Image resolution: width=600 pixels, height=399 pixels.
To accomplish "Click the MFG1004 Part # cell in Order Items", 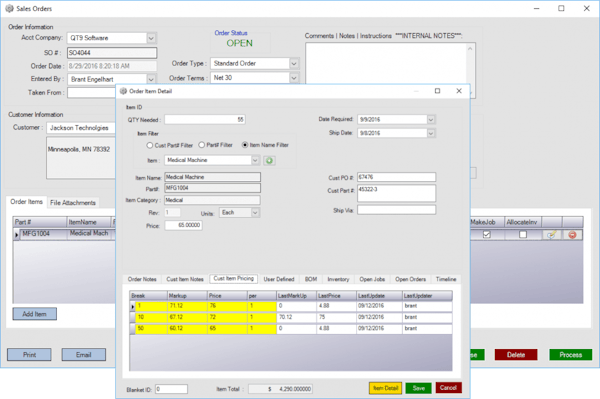I will coord(43,234).
